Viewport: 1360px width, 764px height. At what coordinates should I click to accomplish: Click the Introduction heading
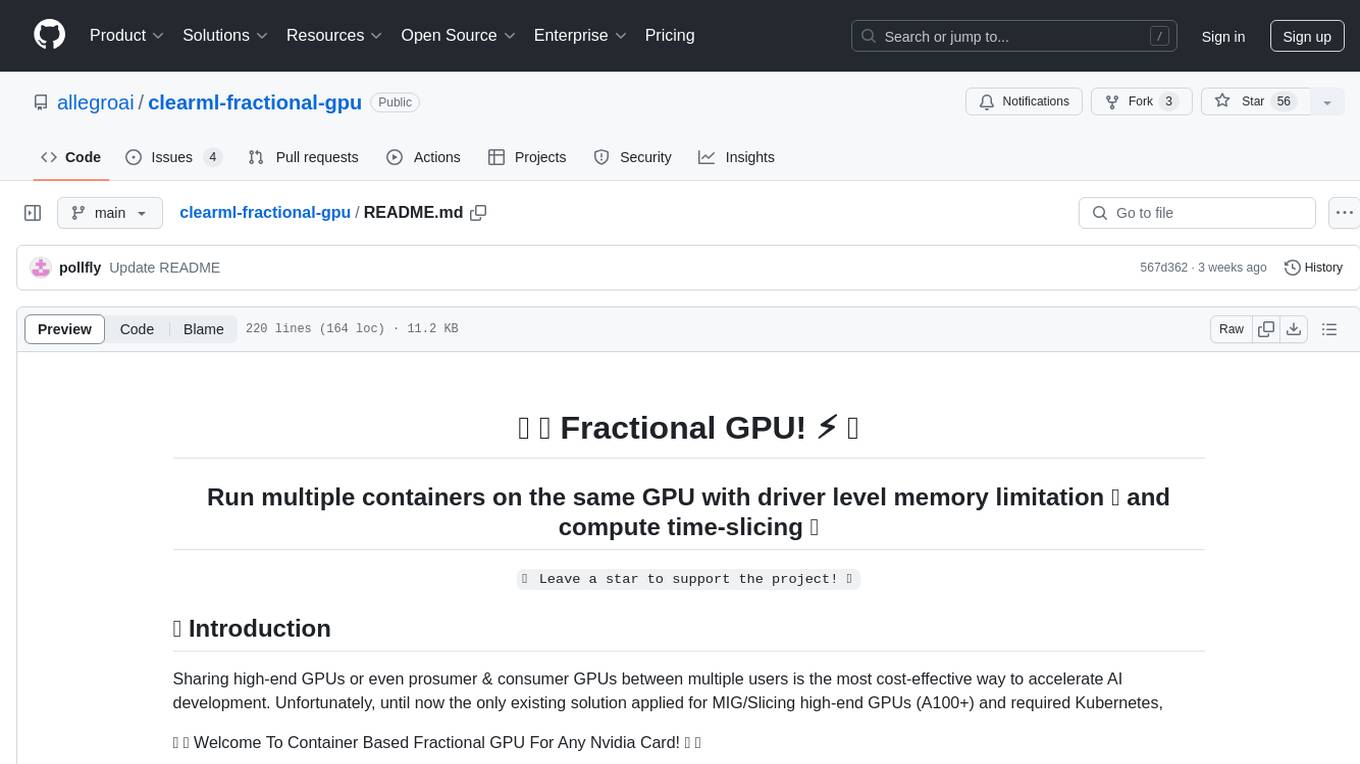(x=252, y=628)
